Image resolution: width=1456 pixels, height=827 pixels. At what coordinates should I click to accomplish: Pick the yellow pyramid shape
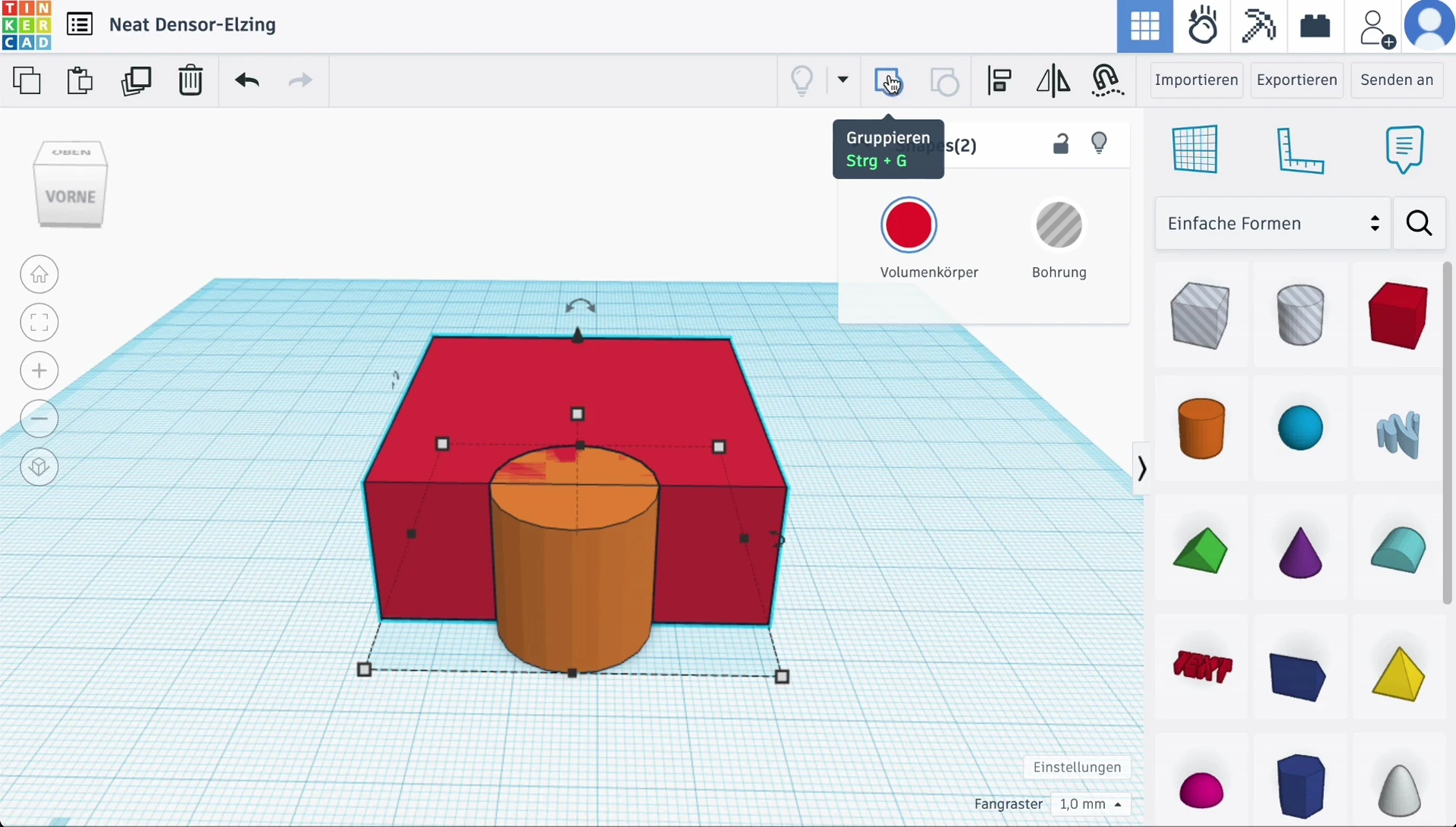[1398, 674]
